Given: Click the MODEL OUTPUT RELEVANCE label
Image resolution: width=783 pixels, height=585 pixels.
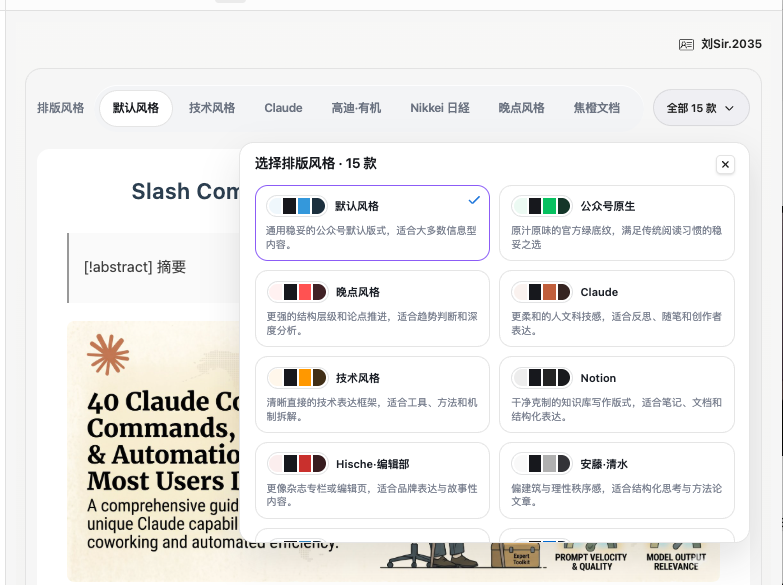Looking at the screenshot, I should click(676, 562).
